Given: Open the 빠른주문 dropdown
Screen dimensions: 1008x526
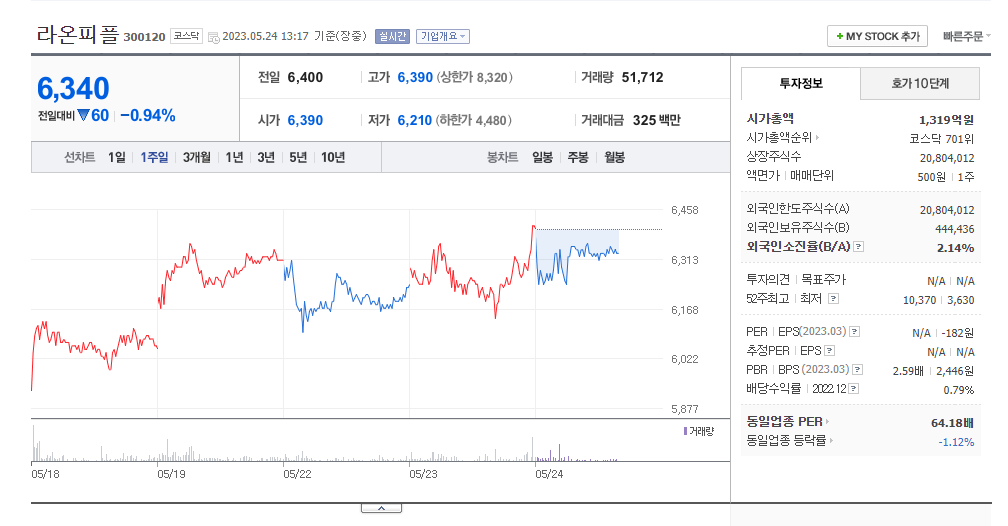Looking at the screenshot, I should click(966, 37).
